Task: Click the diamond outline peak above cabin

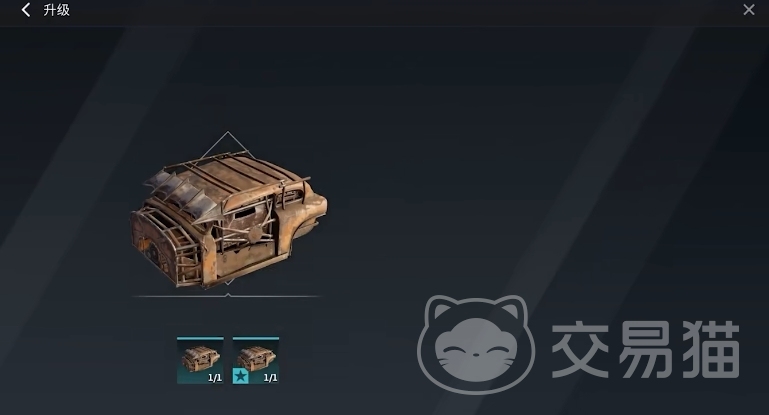Action: [x=228, y=134]
